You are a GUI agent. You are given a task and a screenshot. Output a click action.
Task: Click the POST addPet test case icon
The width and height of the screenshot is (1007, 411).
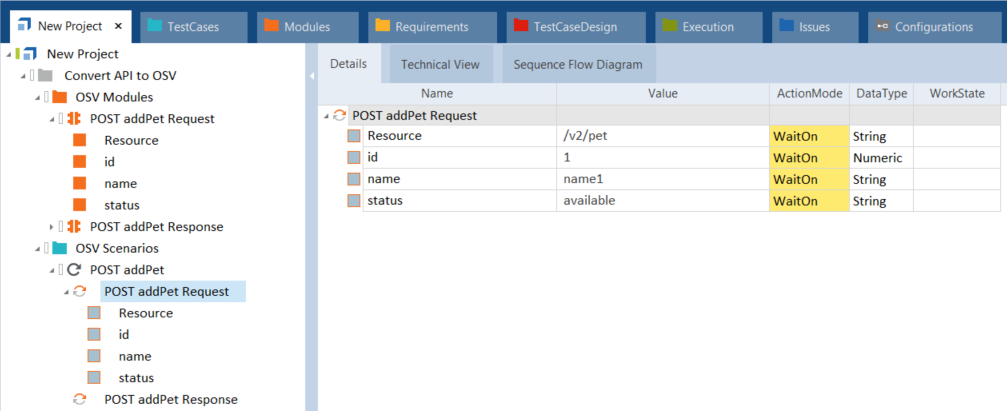point(73,270)
